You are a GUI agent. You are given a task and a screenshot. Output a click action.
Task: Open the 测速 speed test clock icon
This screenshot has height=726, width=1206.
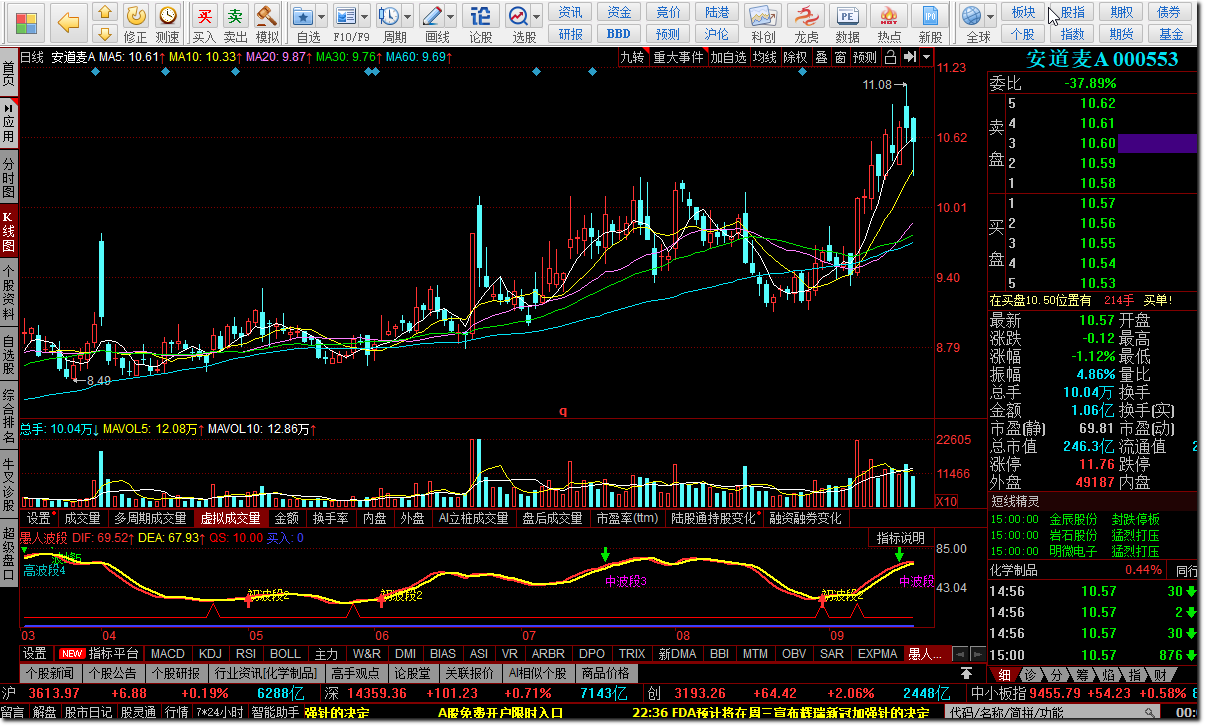point(168,16)
